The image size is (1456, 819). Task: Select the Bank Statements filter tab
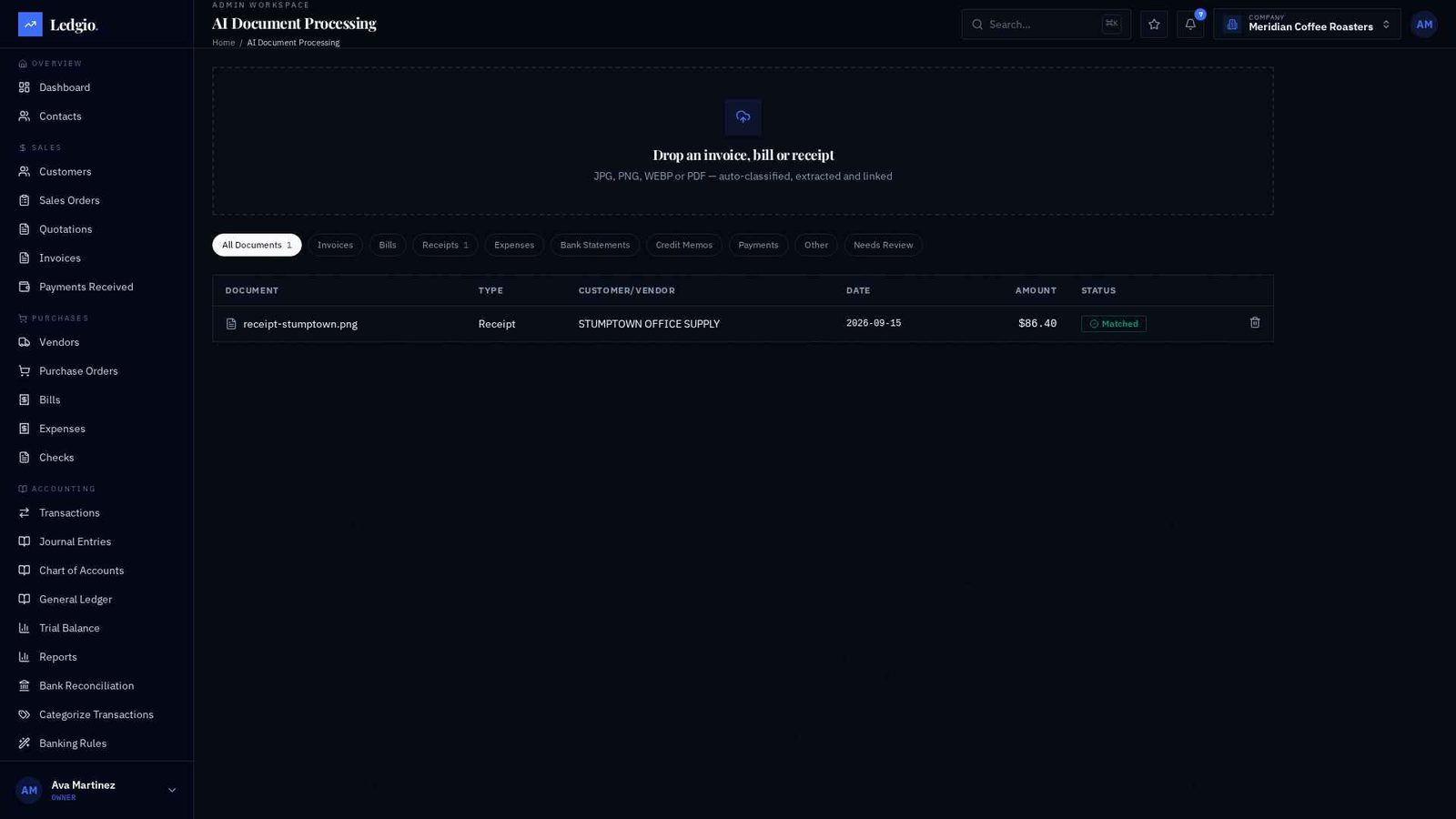(x=595, y=245)
